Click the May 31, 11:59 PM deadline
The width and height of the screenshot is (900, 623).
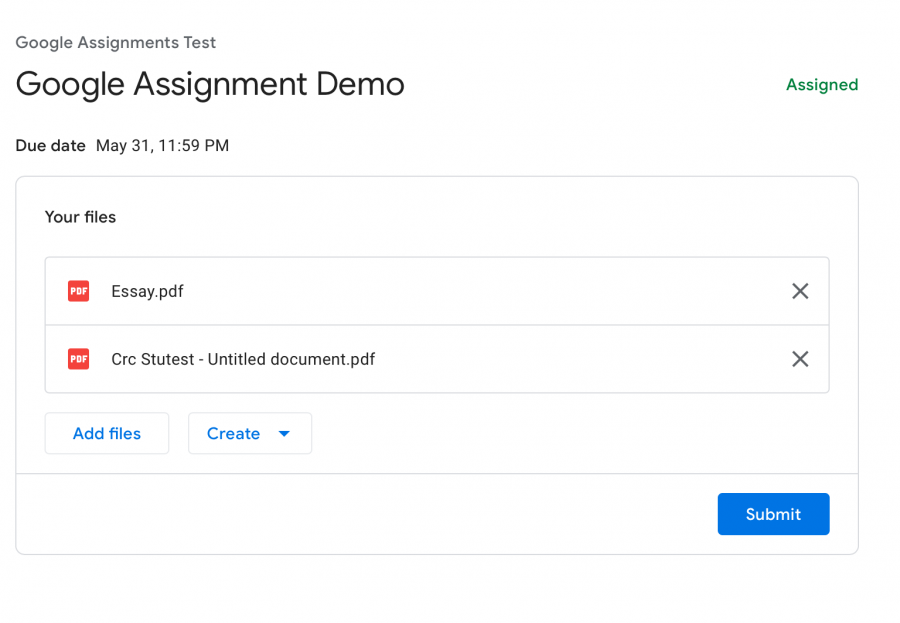point(162,145)
